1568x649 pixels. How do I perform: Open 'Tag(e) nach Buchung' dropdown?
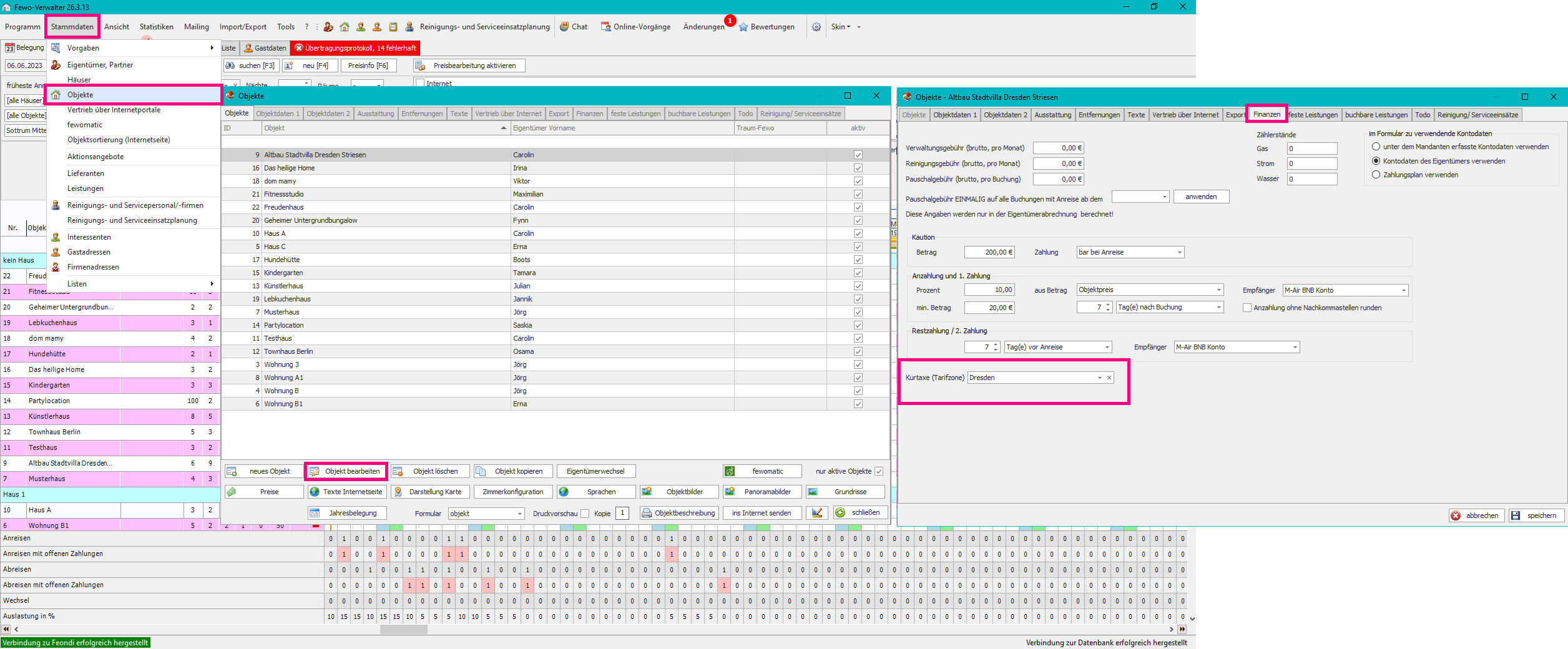pos(1169,307)
